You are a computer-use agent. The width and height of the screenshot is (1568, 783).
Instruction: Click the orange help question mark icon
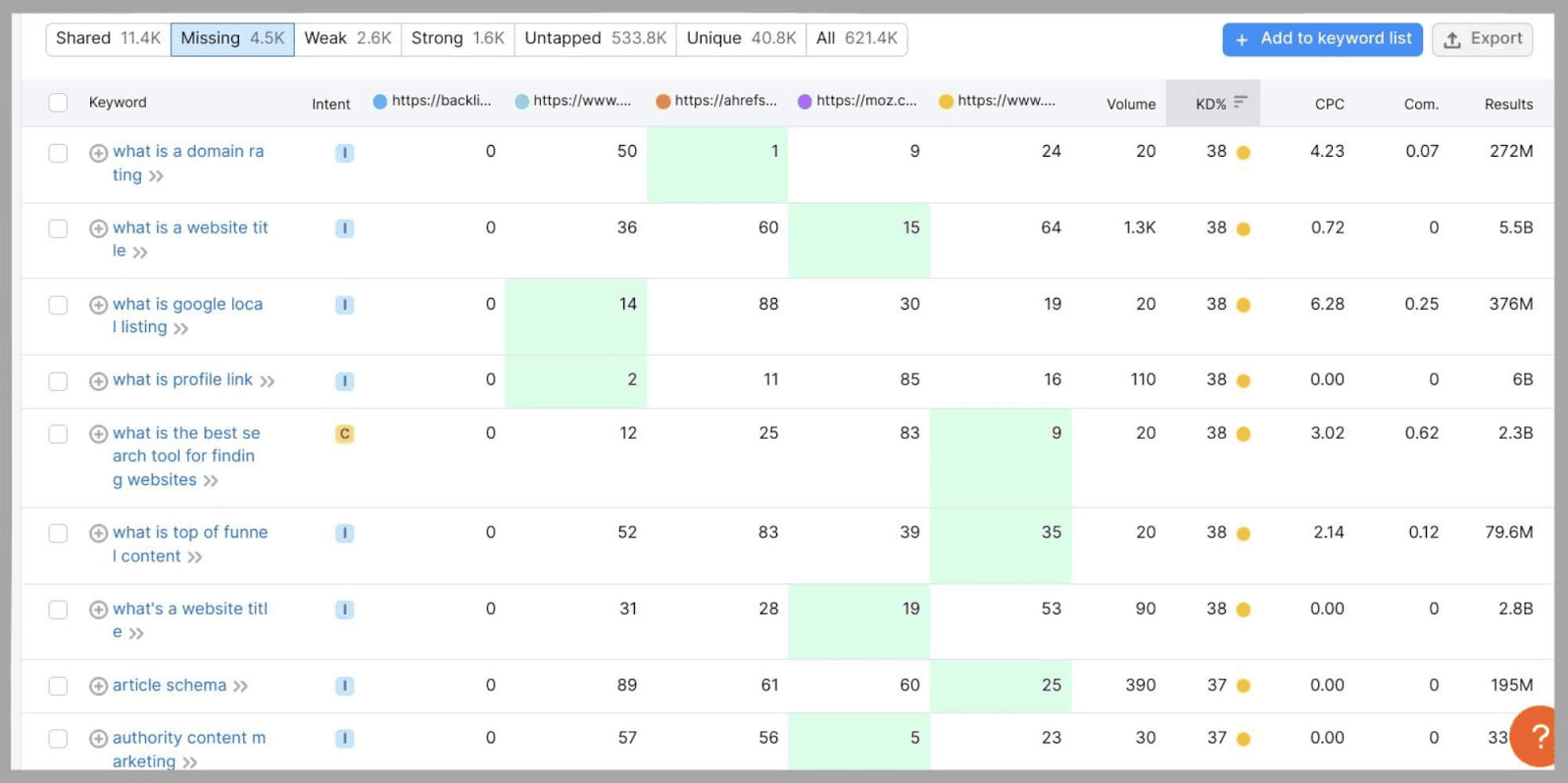[1540, 737]
